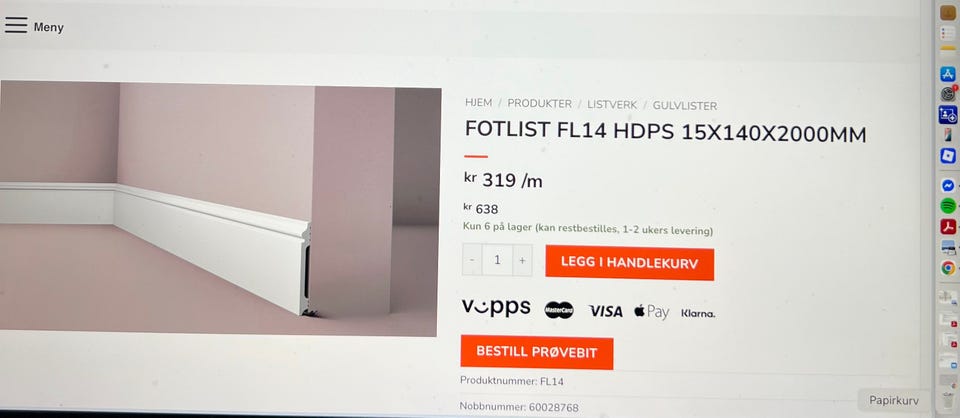The width and height of the screenshot is (960, 418).
Task: Click the Vipps payment logo
Action: pyautogui.click(x=496, y=307)
